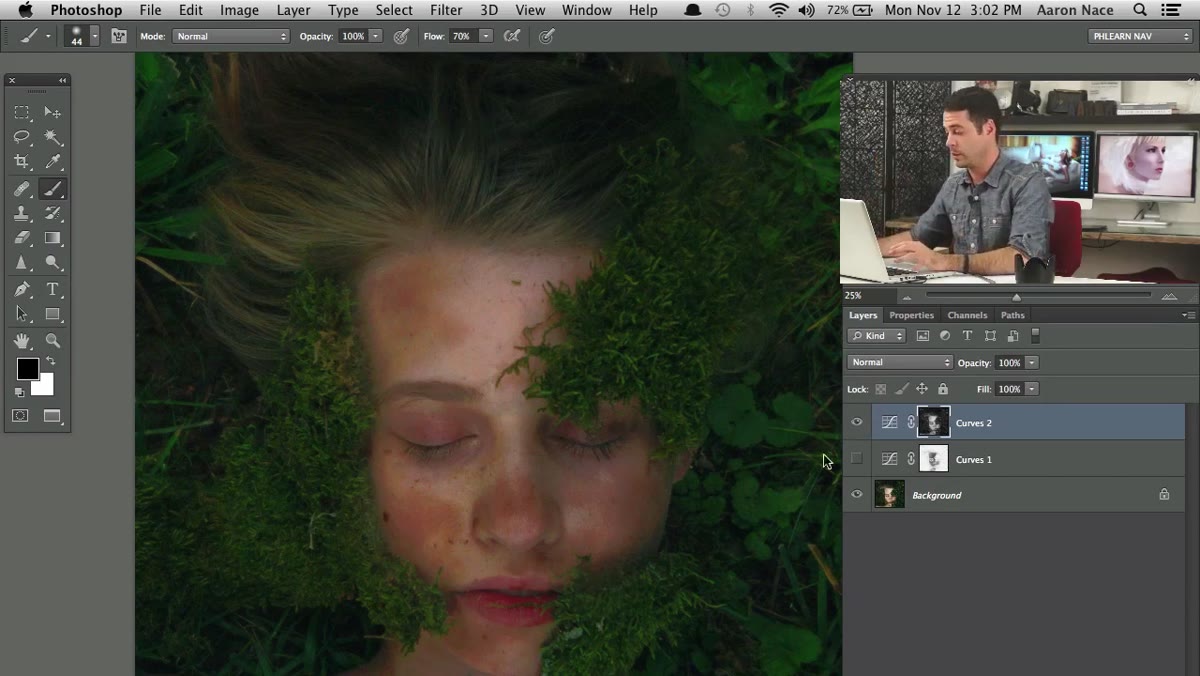Viewport: 1200px width, 676px height.
Task: Select the Horizontal Type tool
Action: click(53, 290)
